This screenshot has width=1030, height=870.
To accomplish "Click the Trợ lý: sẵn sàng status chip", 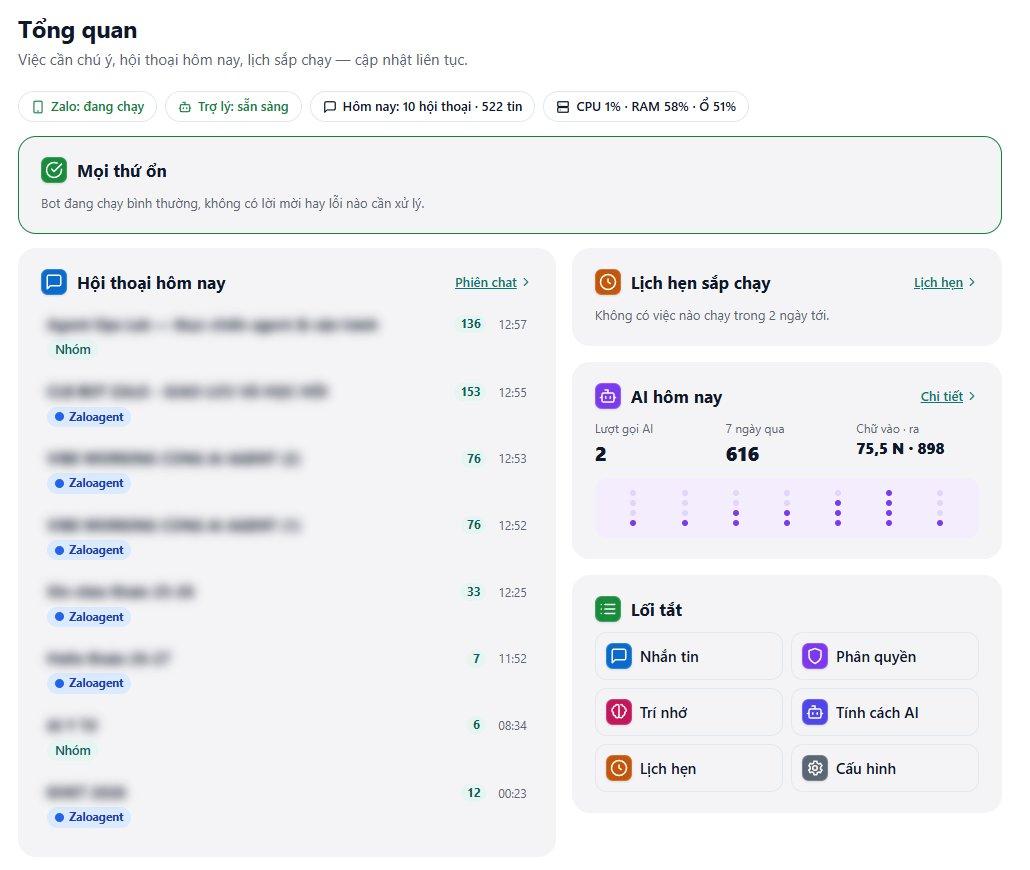I will pyautogui.click(x=233, y=106).
